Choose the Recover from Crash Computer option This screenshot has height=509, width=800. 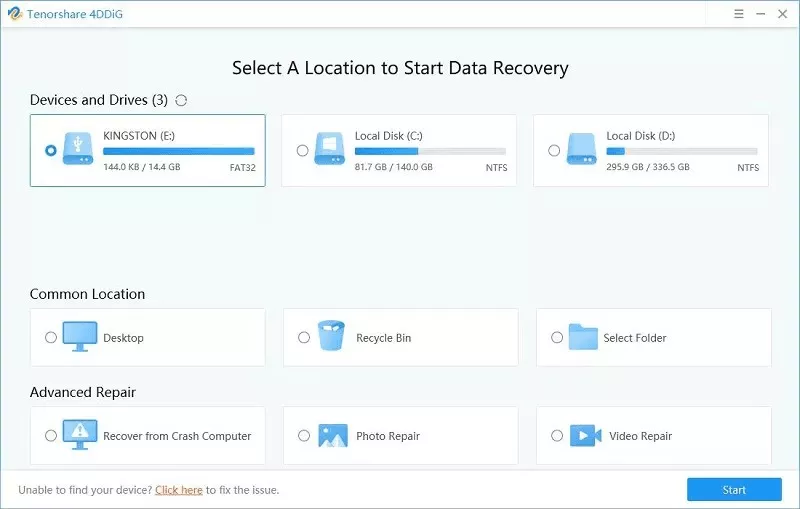coord(51,435)
